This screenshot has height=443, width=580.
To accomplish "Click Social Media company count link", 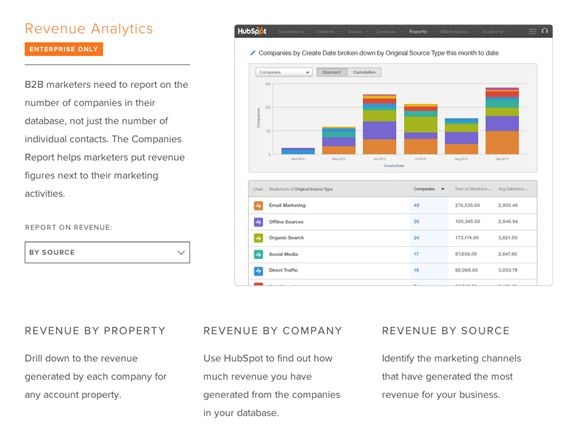I will pyautogui.click(x=416, y=254).
